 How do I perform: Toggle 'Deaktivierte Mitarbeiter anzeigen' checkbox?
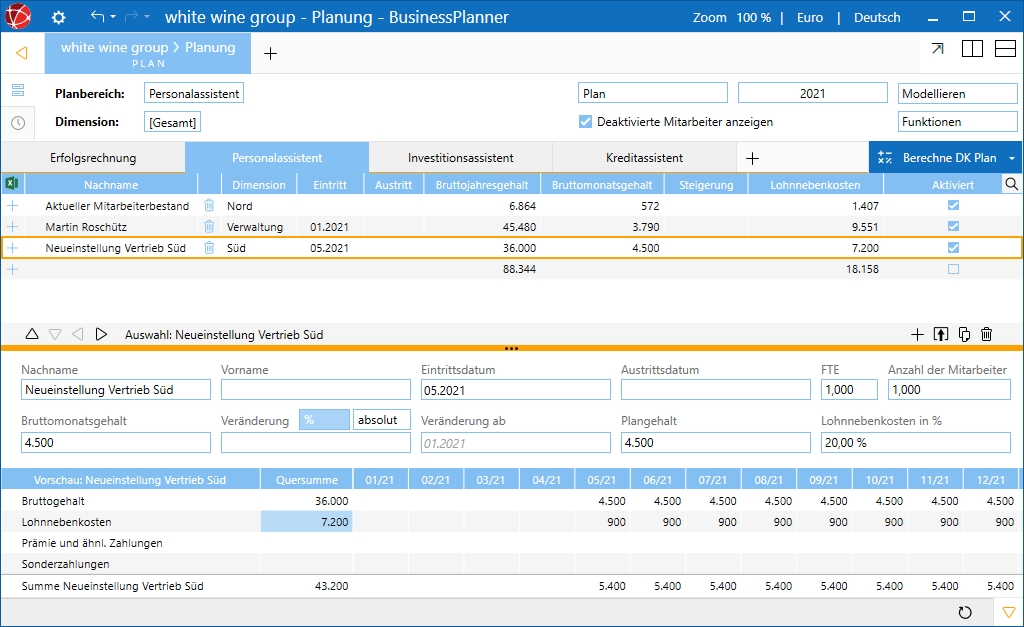click(x=586, y=122)
